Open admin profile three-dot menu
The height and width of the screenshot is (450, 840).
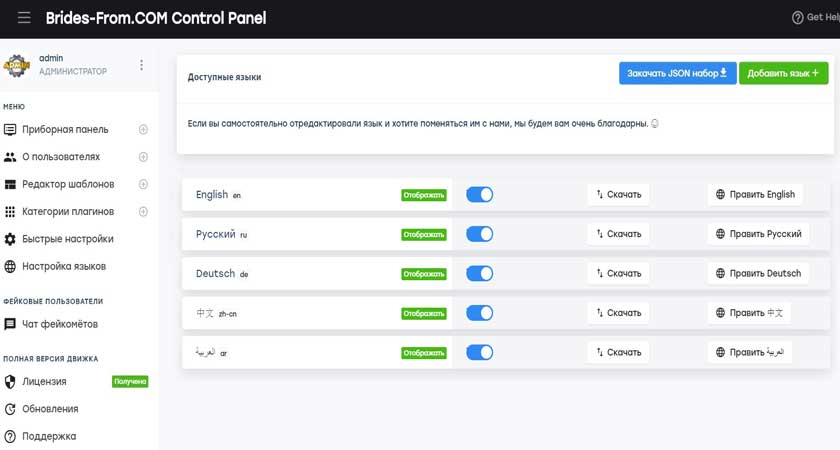141,65
